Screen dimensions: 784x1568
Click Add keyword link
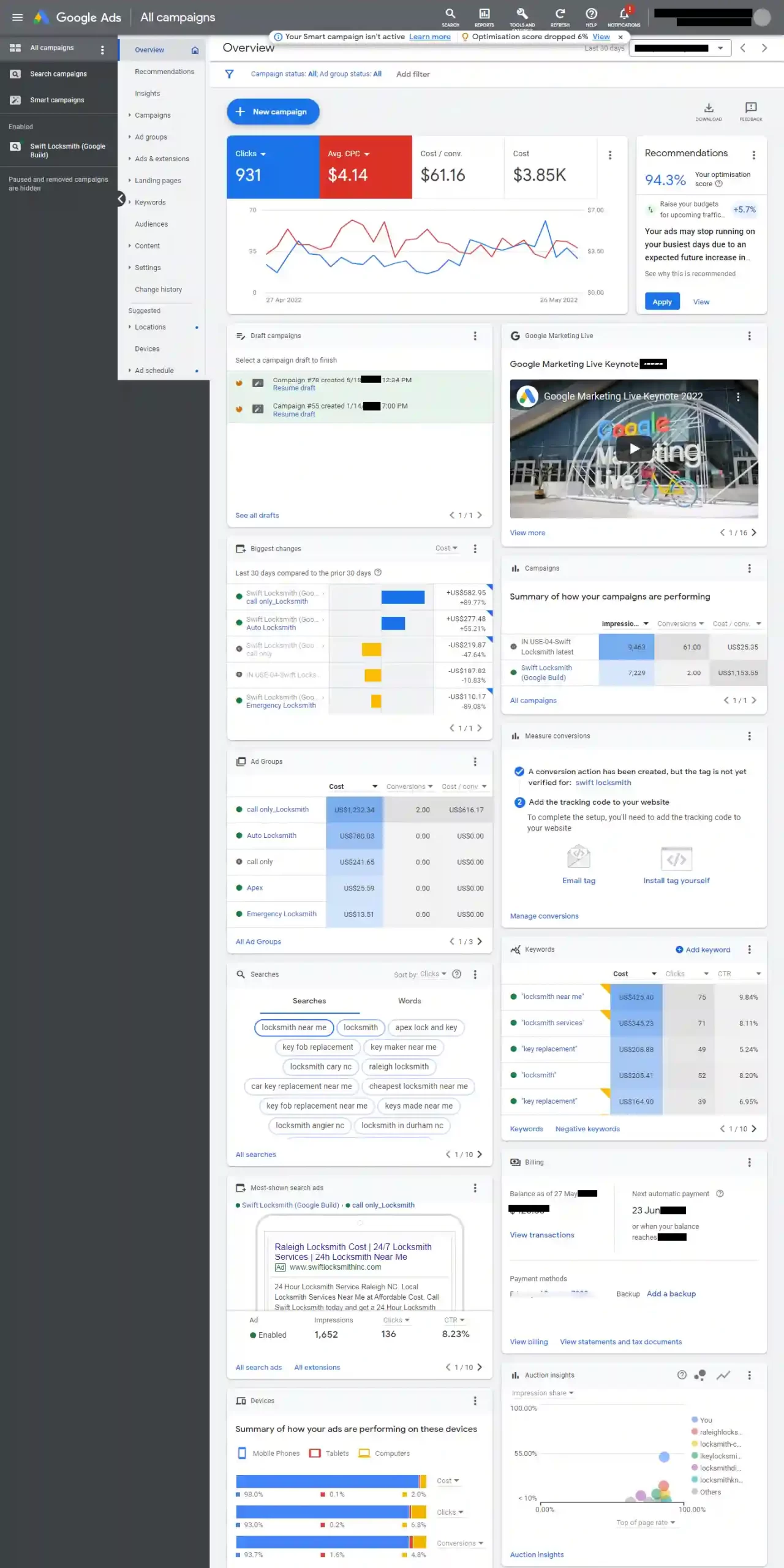pos(703,950)
